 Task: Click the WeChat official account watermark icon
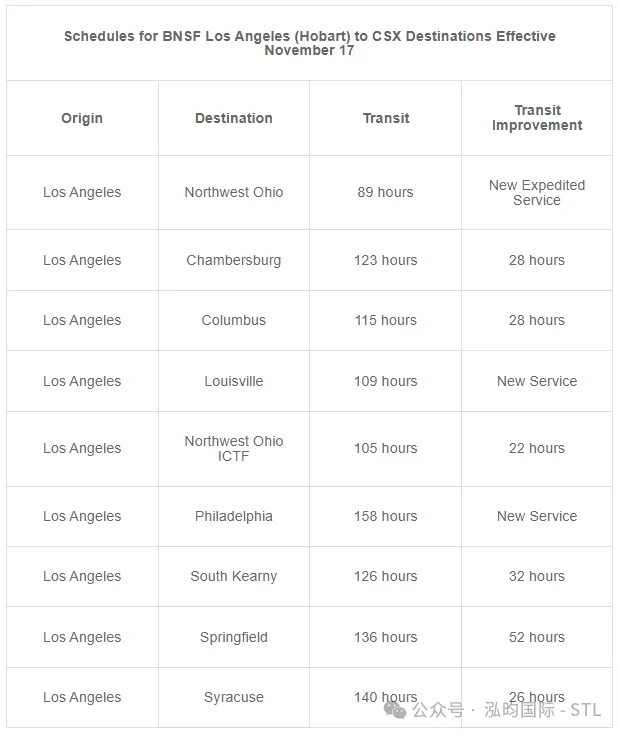398,709
